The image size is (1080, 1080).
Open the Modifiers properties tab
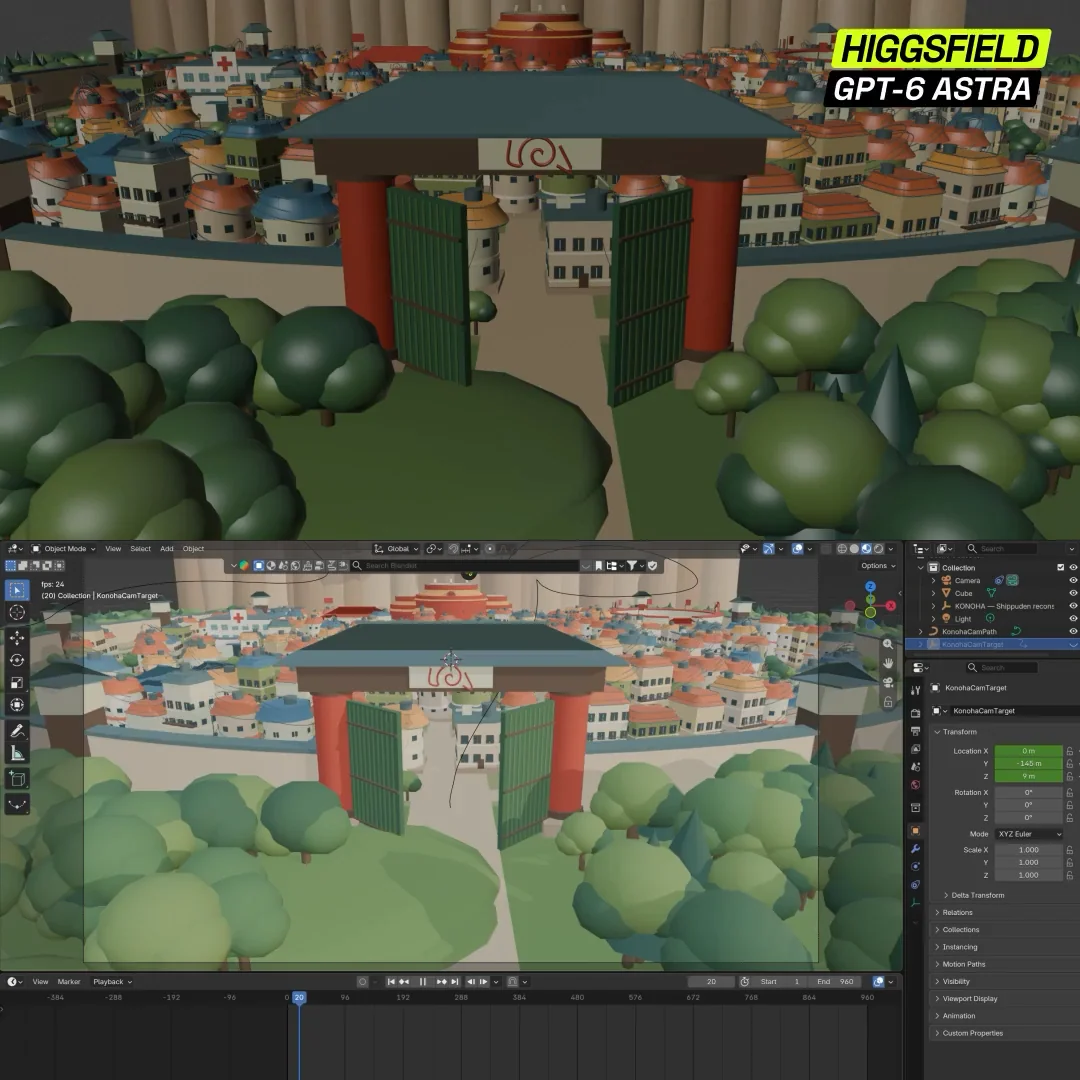coord(915,849)
